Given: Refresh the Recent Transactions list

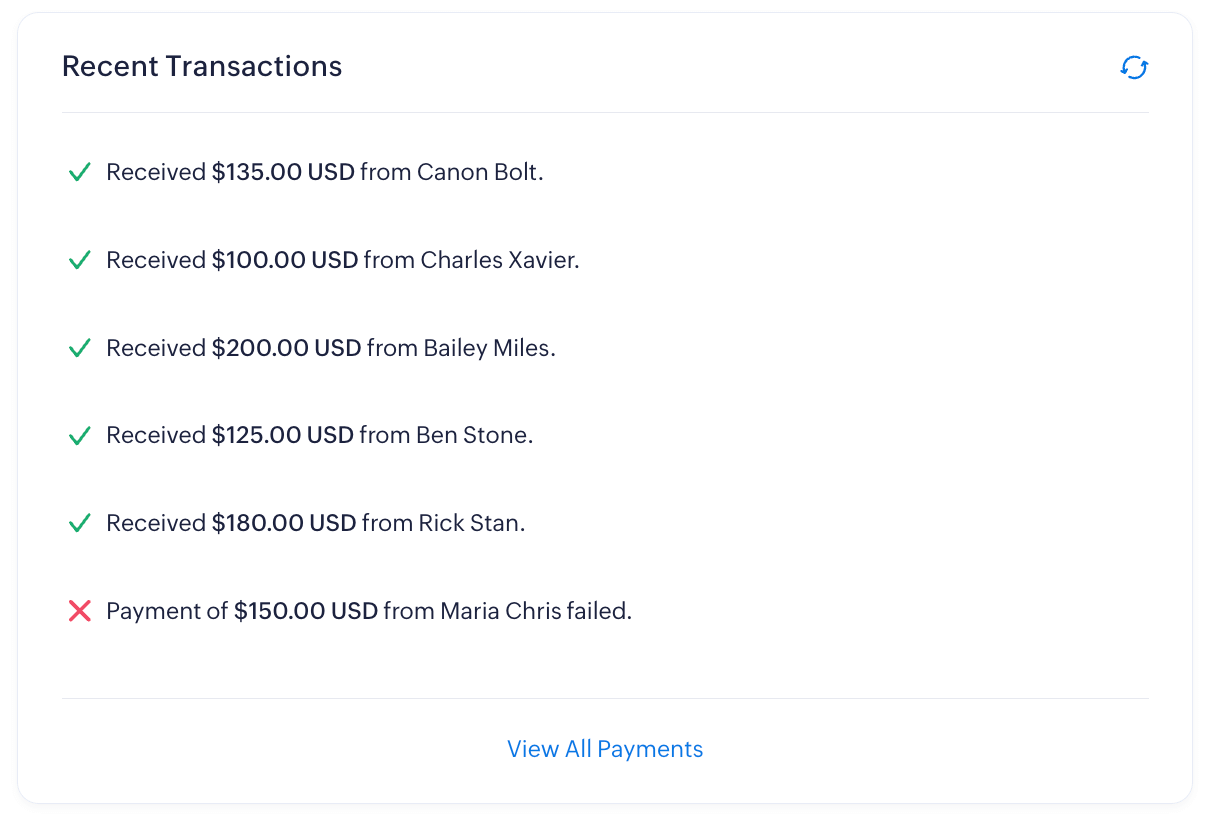Looking at the screenshot, I should (x=1134, y=68).
